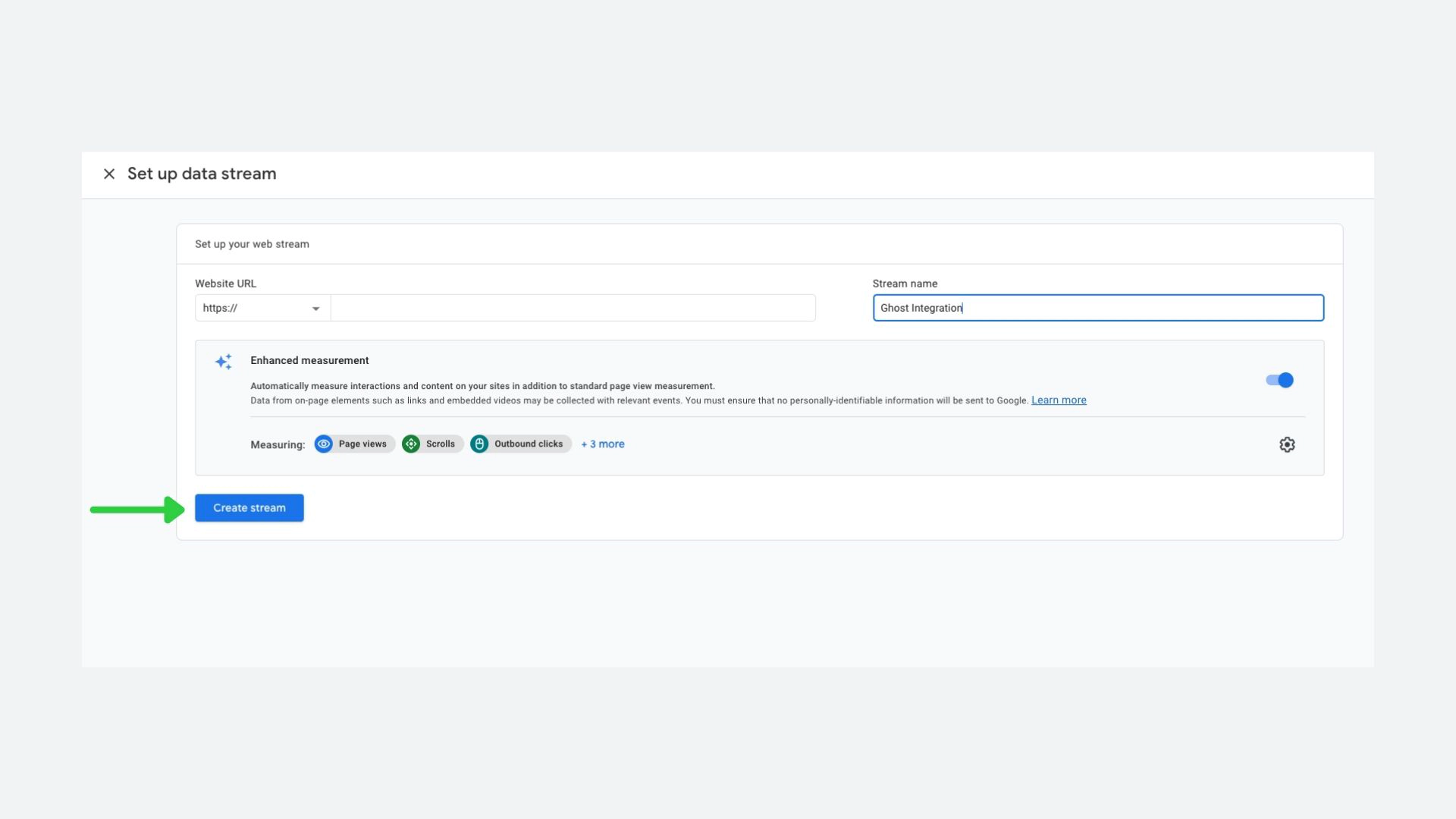Disable the Enhanced measurement toggle

click(x=1279, y=380)
